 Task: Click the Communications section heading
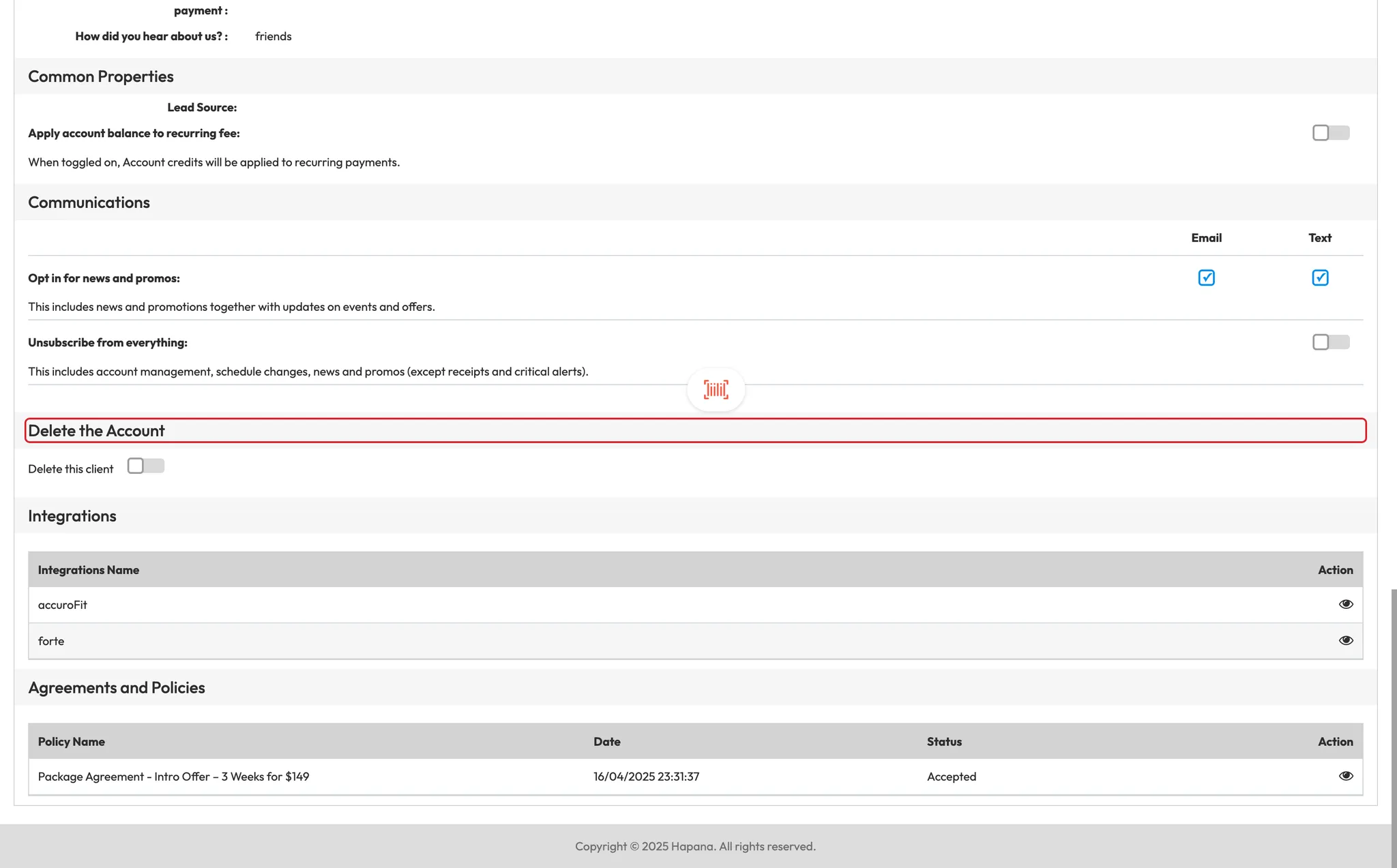(89, 203)
